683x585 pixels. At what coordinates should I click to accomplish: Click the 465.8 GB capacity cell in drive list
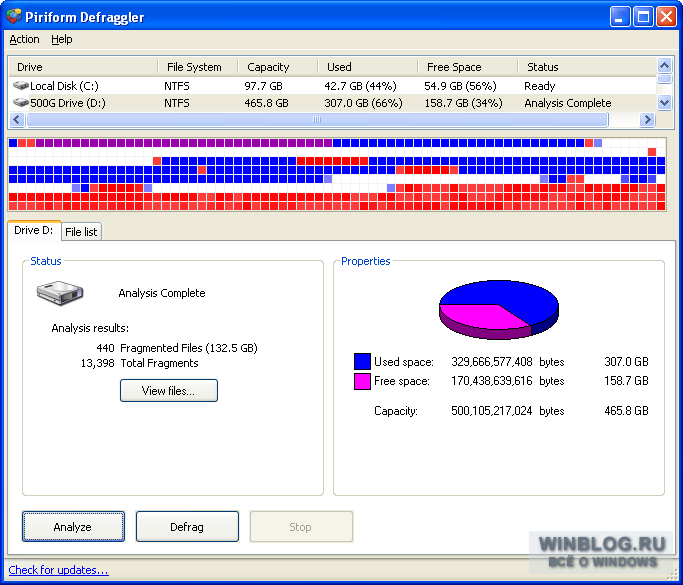tap(267, 103)
